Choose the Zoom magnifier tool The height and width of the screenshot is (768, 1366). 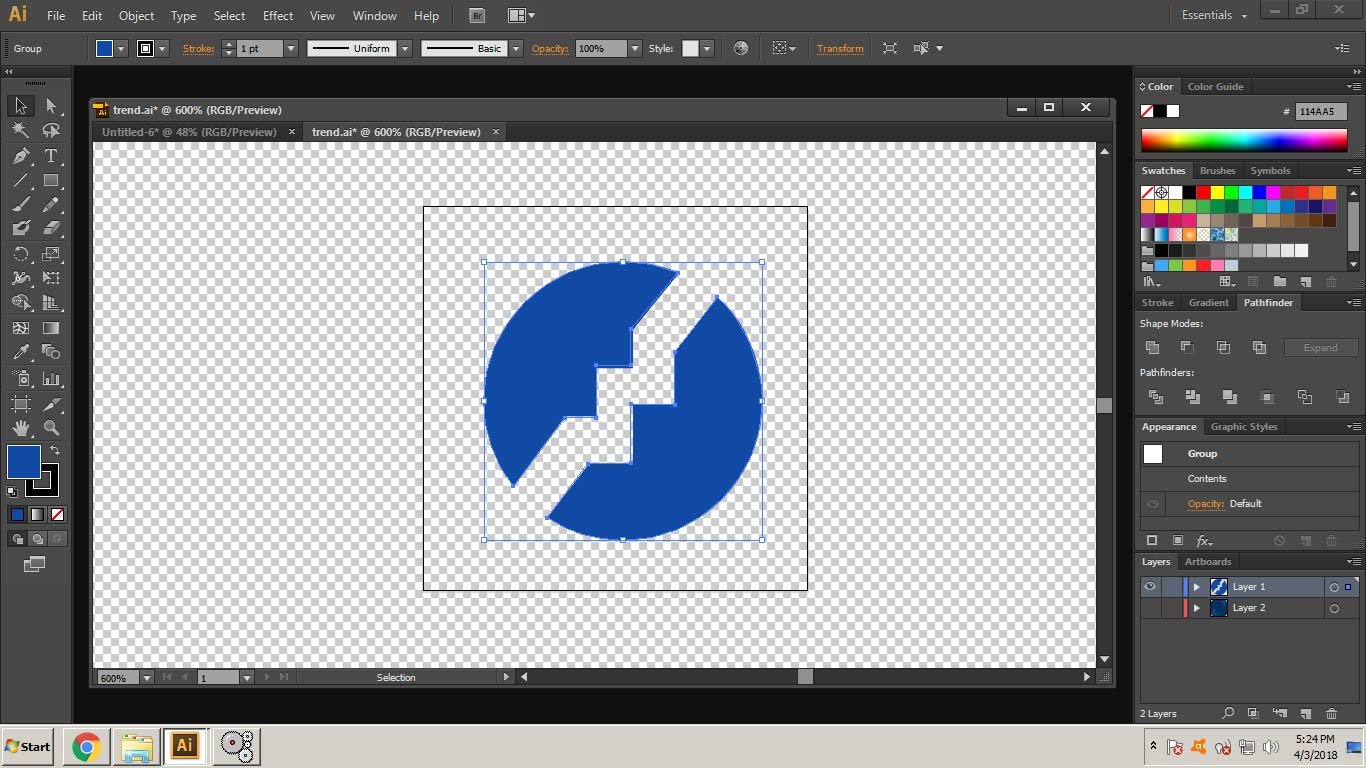tap(51, 428)
